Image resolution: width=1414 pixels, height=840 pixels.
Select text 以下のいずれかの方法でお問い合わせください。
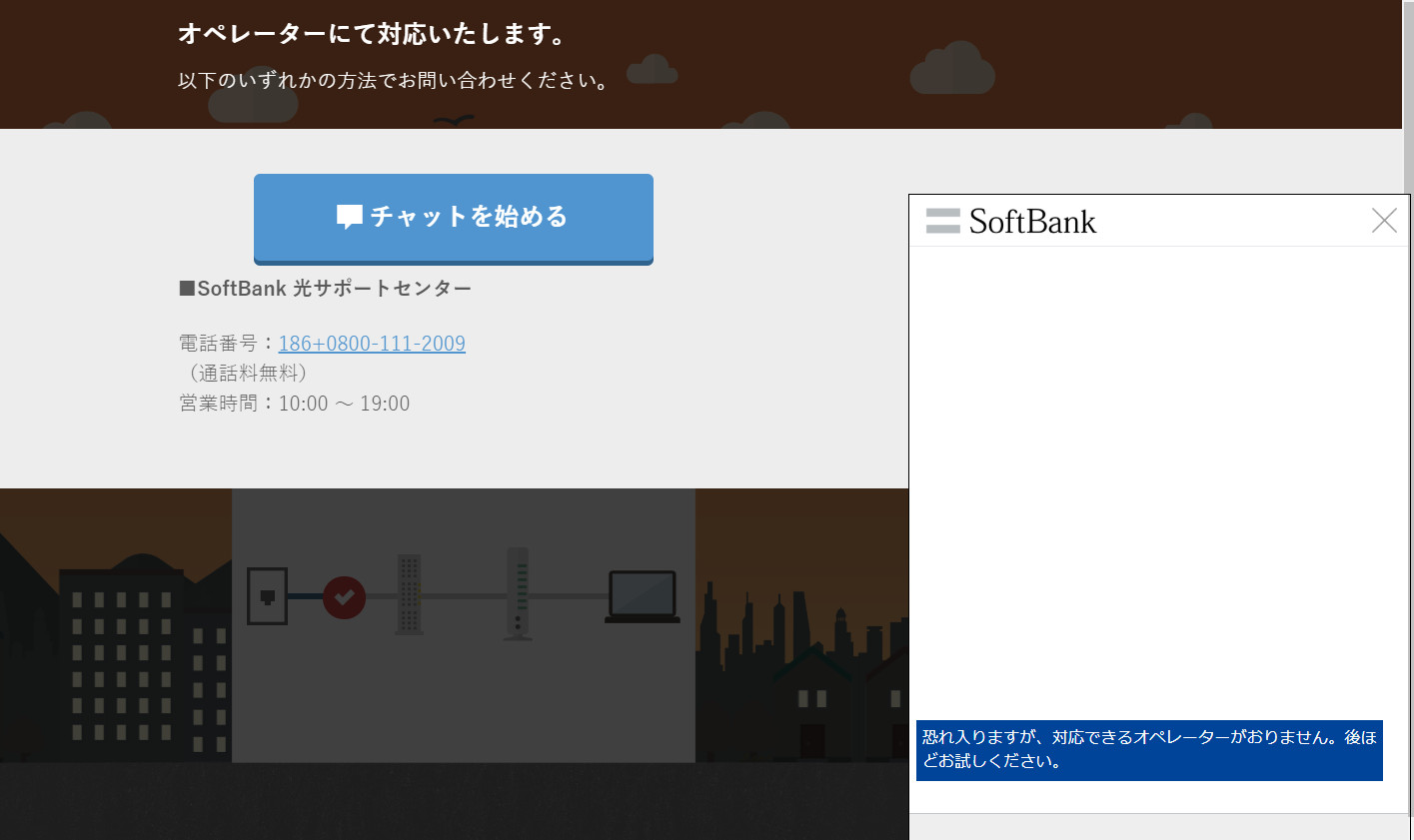click(x=396, y=81)
